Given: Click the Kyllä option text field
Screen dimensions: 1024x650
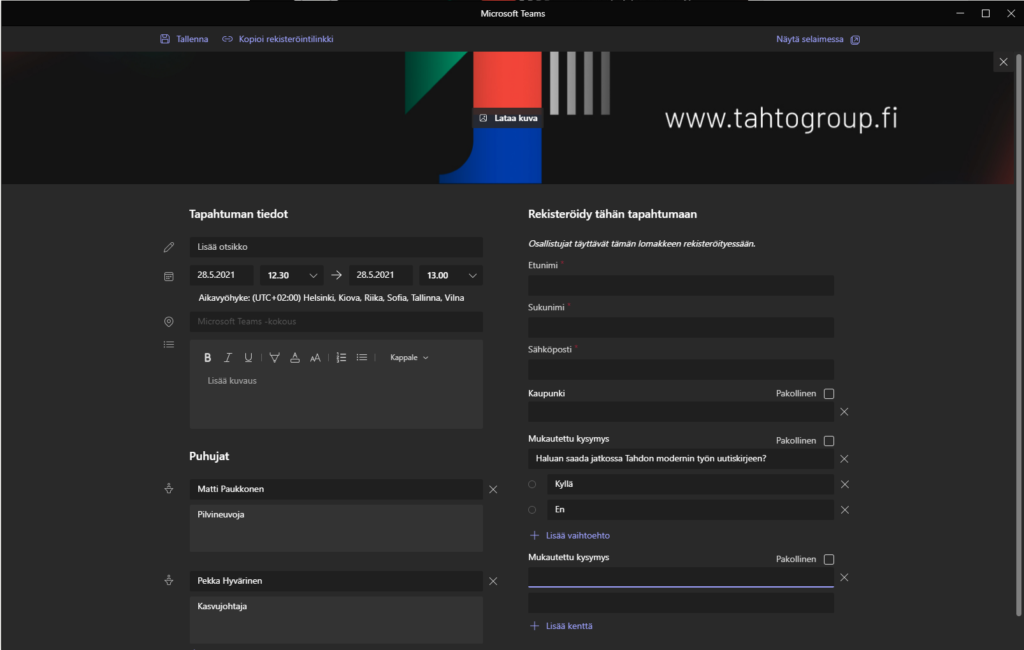Looking at the screenshot, I should point(690,484).
